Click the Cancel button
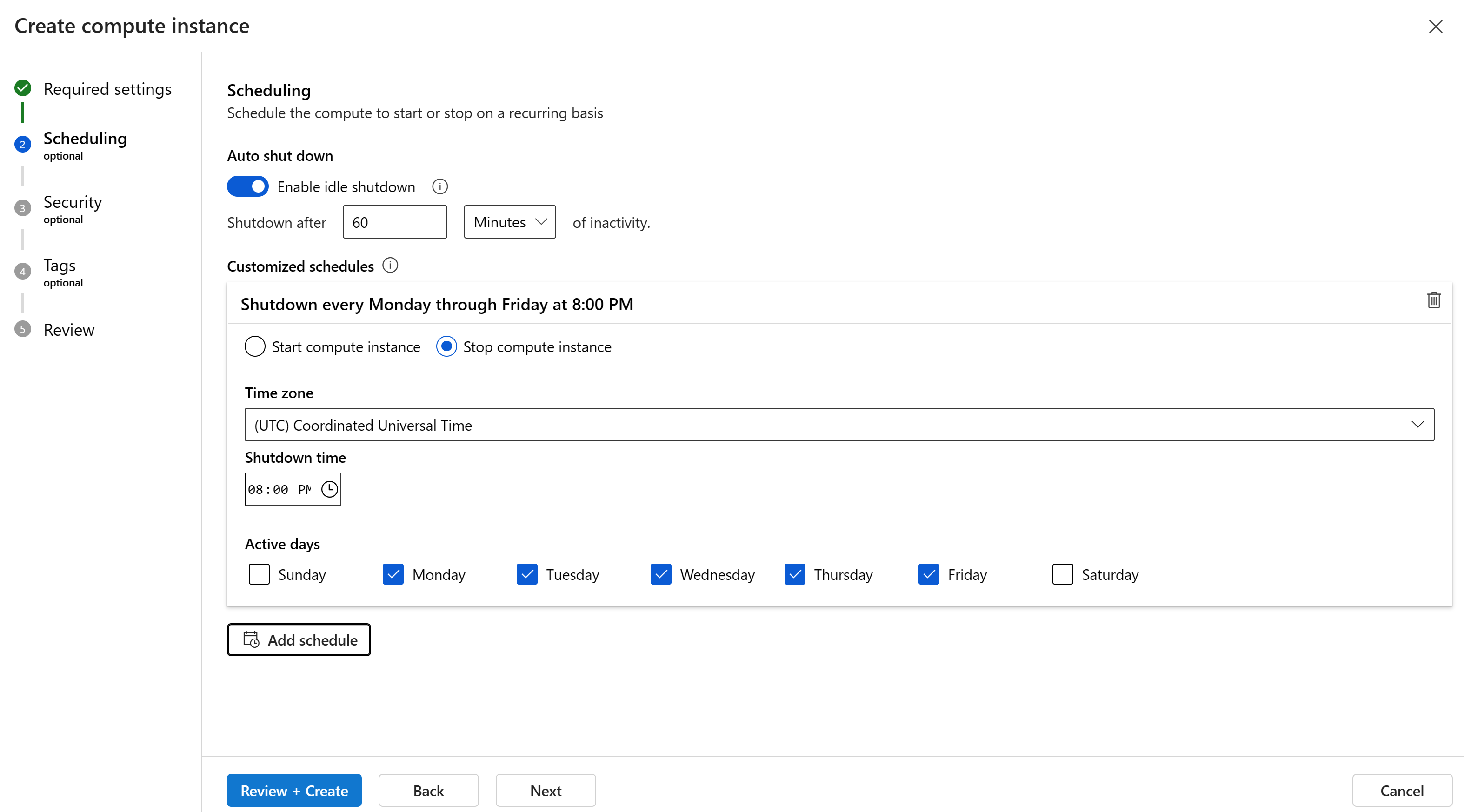 pyautogui.click(x=1402, y=791)
